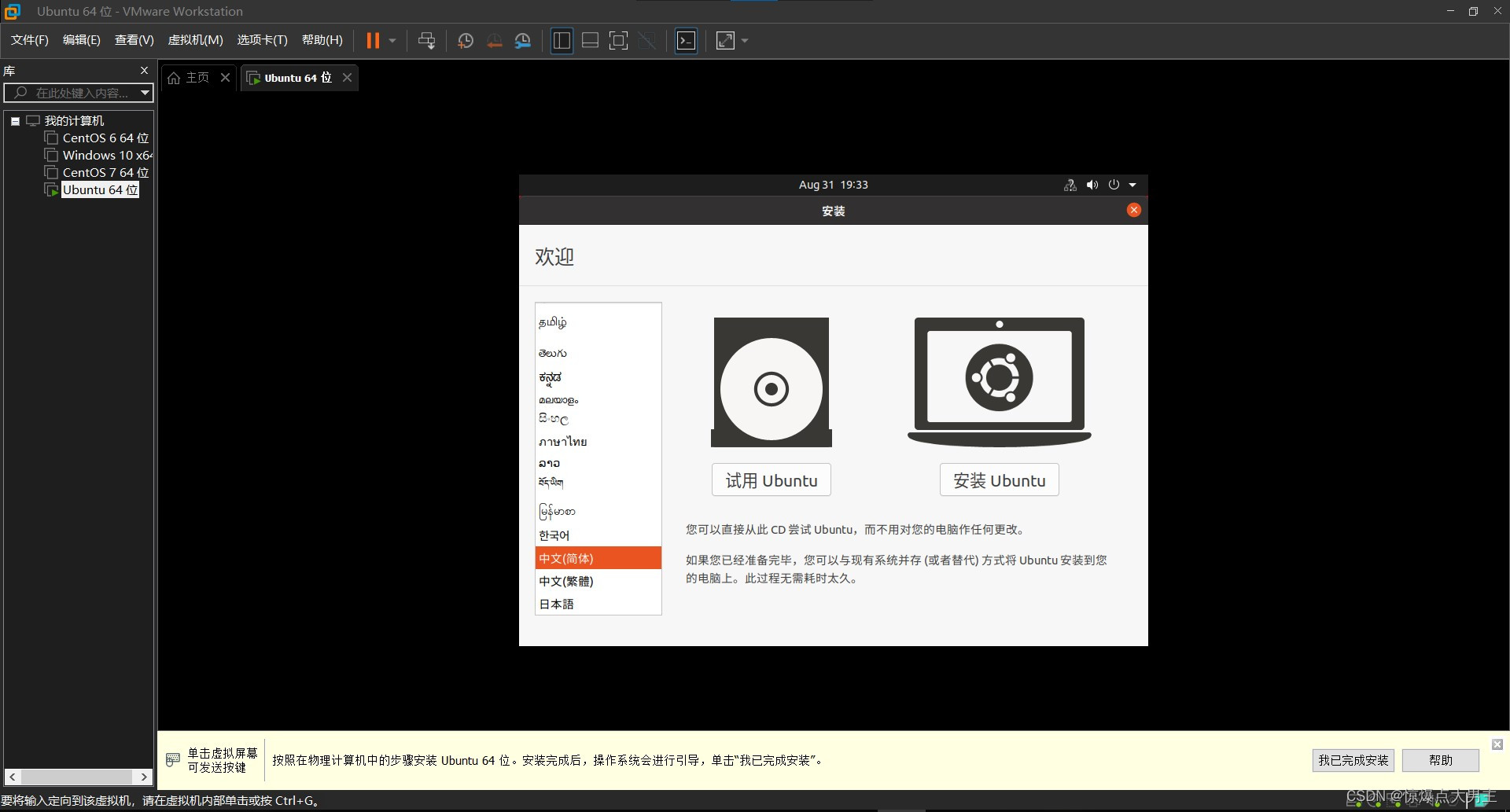Open the 查看(V) menu

(x=134, y=40)
